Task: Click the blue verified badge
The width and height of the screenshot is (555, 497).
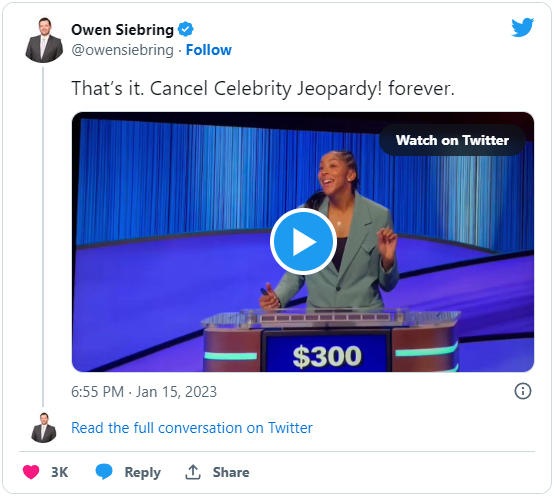Action: [x=185, y=29]
